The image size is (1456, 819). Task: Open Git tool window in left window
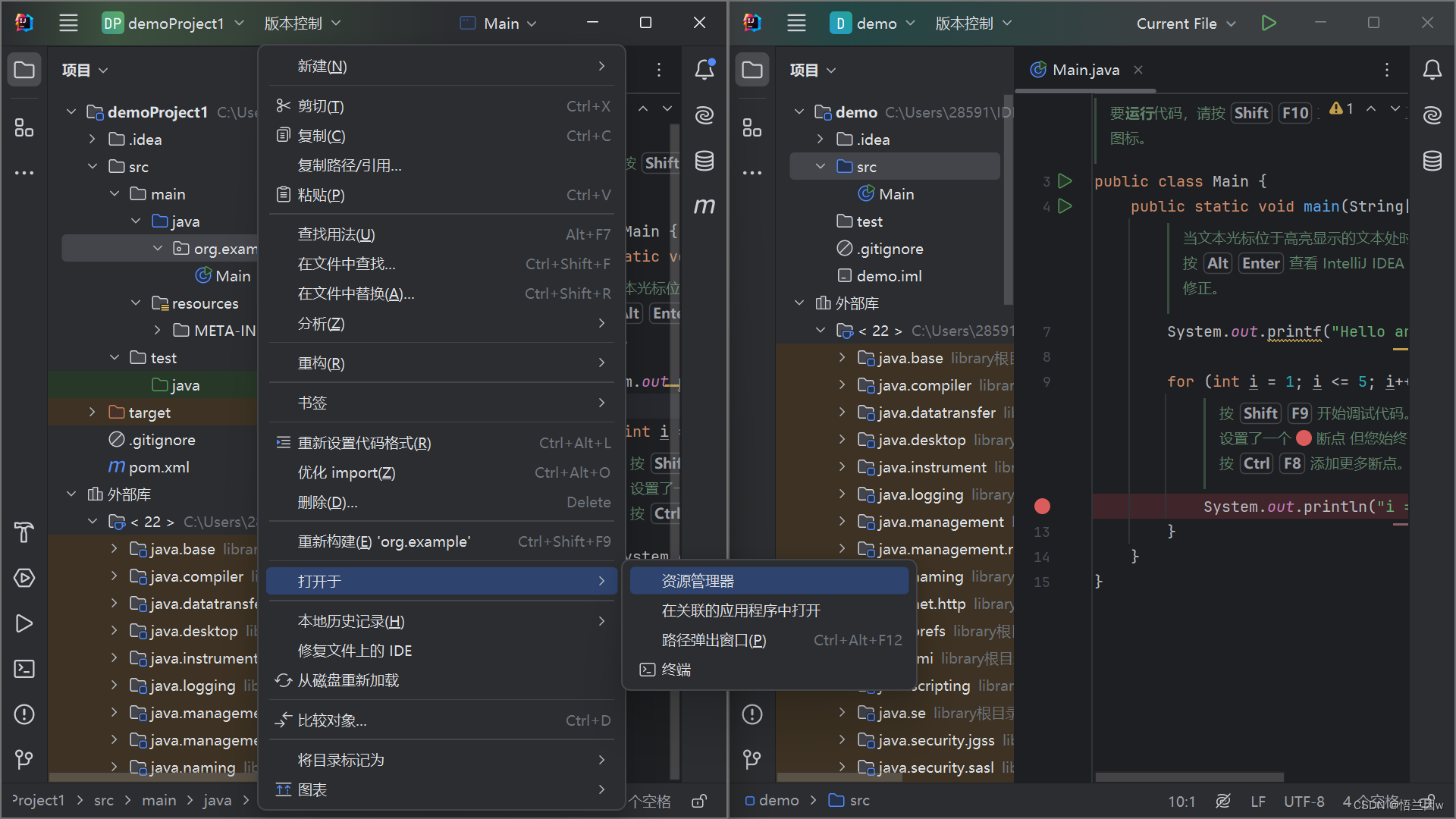[24, 759]
